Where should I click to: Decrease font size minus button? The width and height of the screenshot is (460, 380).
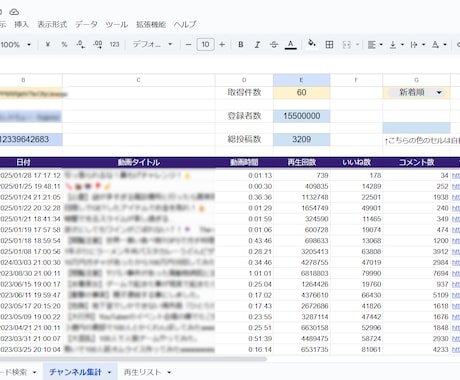188,44
